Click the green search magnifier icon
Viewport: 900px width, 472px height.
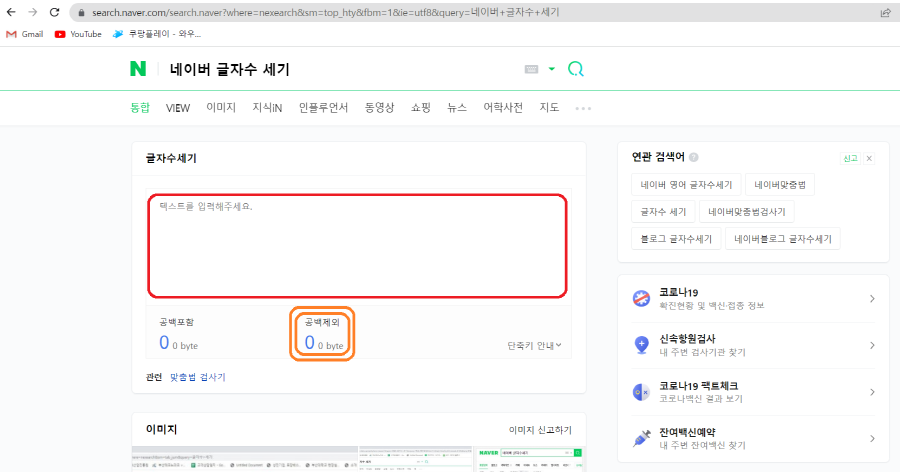pyautogui.click(x=576, y=69)
